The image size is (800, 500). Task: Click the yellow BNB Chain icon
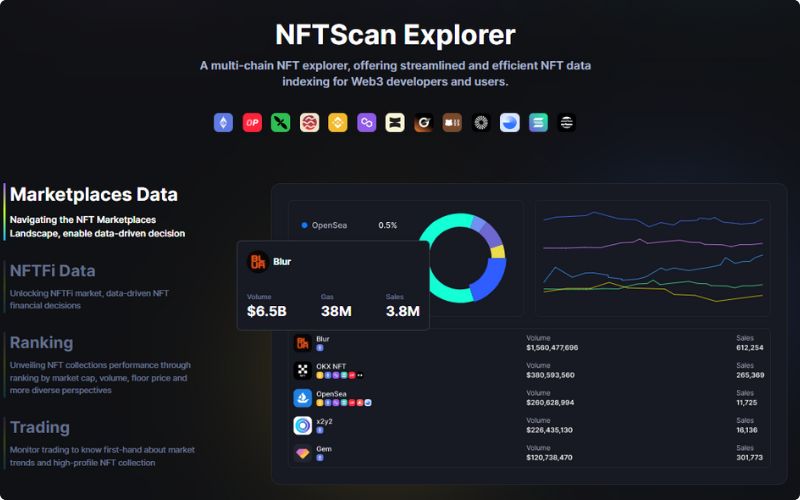[x=338, y=122]
